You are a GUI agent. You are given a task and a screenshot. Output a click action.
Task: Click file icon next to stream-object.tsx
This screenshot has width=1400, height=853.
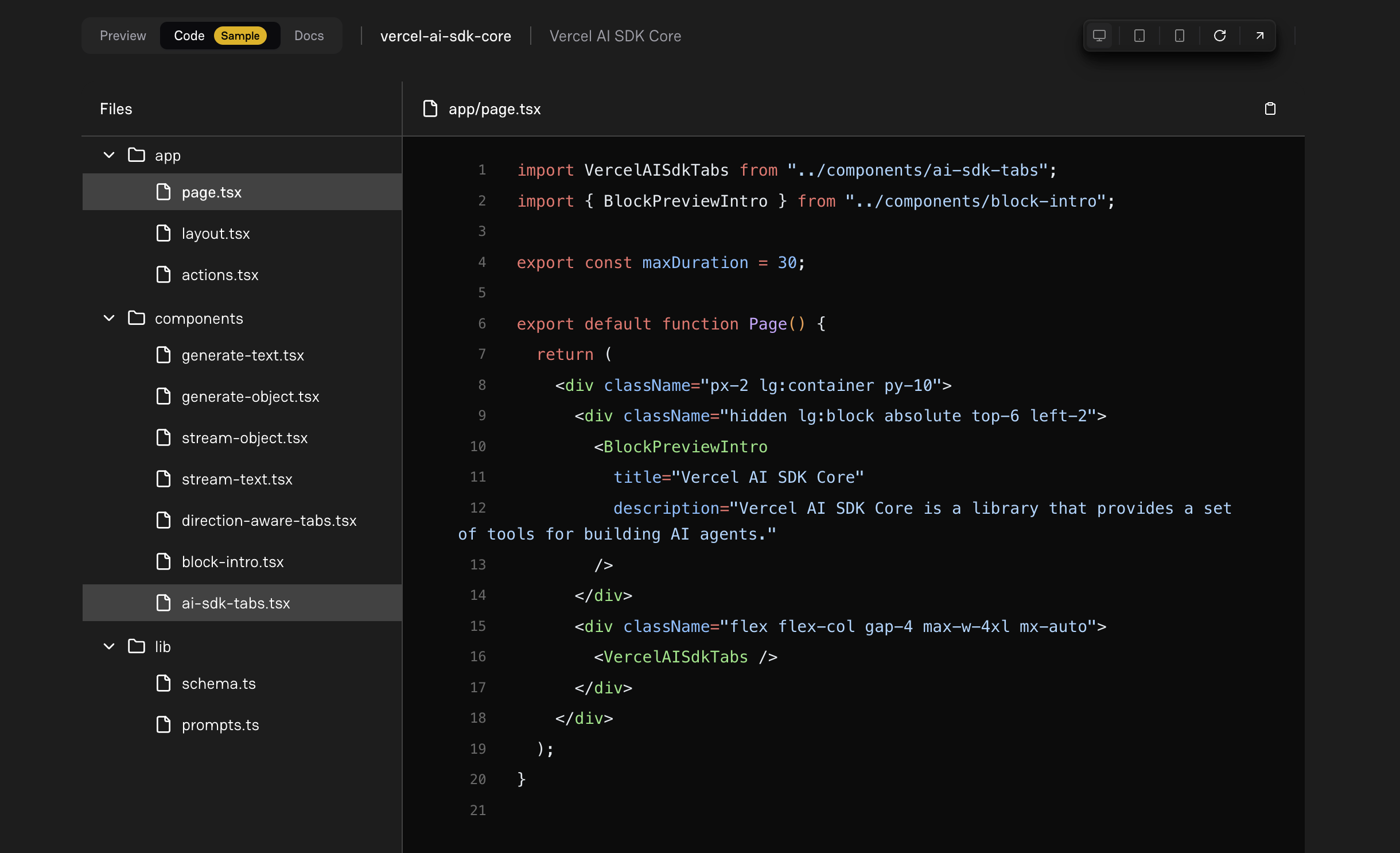coord(164,437)
